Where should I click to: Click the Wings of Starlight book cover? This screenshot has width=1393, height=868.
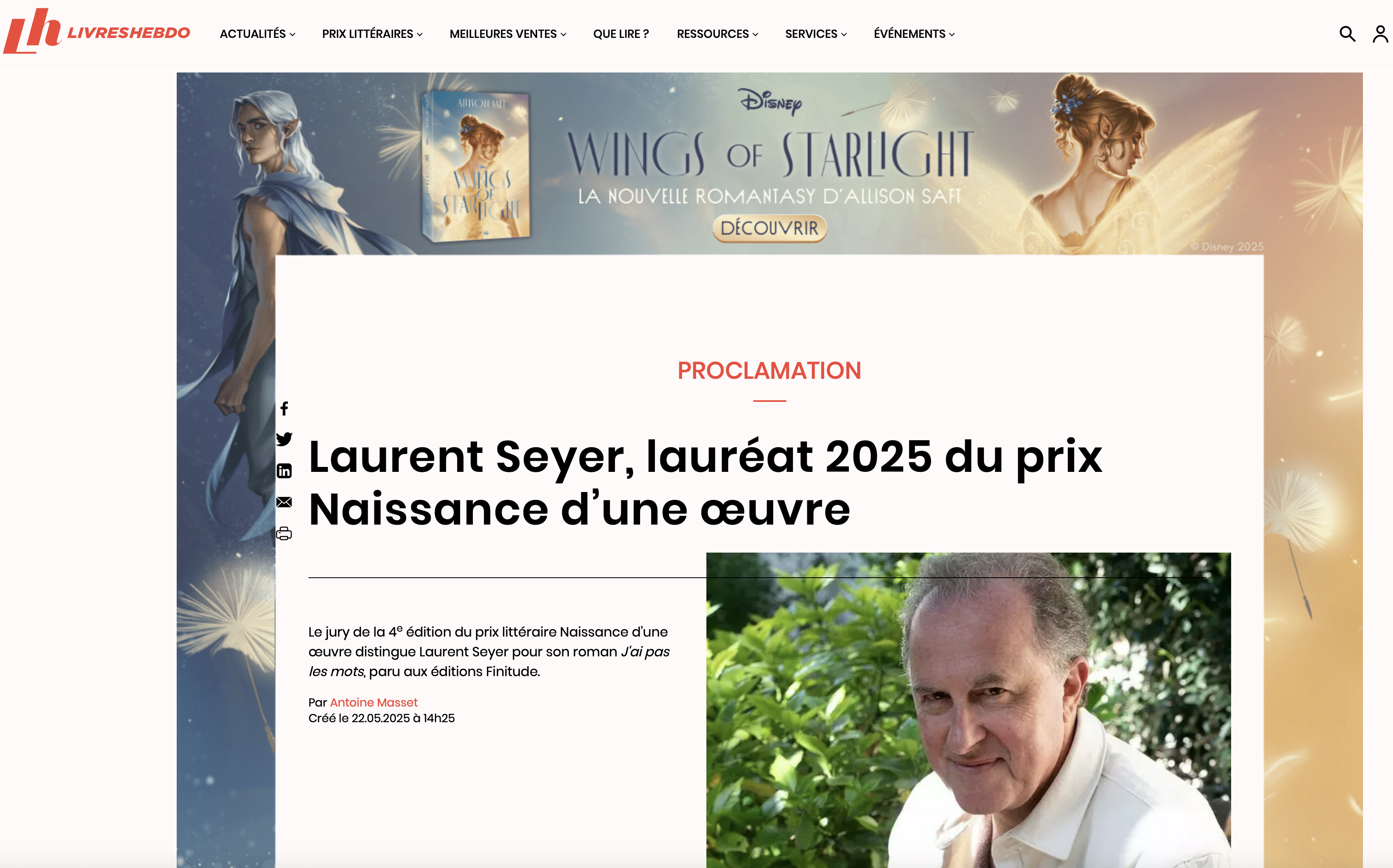476,166
